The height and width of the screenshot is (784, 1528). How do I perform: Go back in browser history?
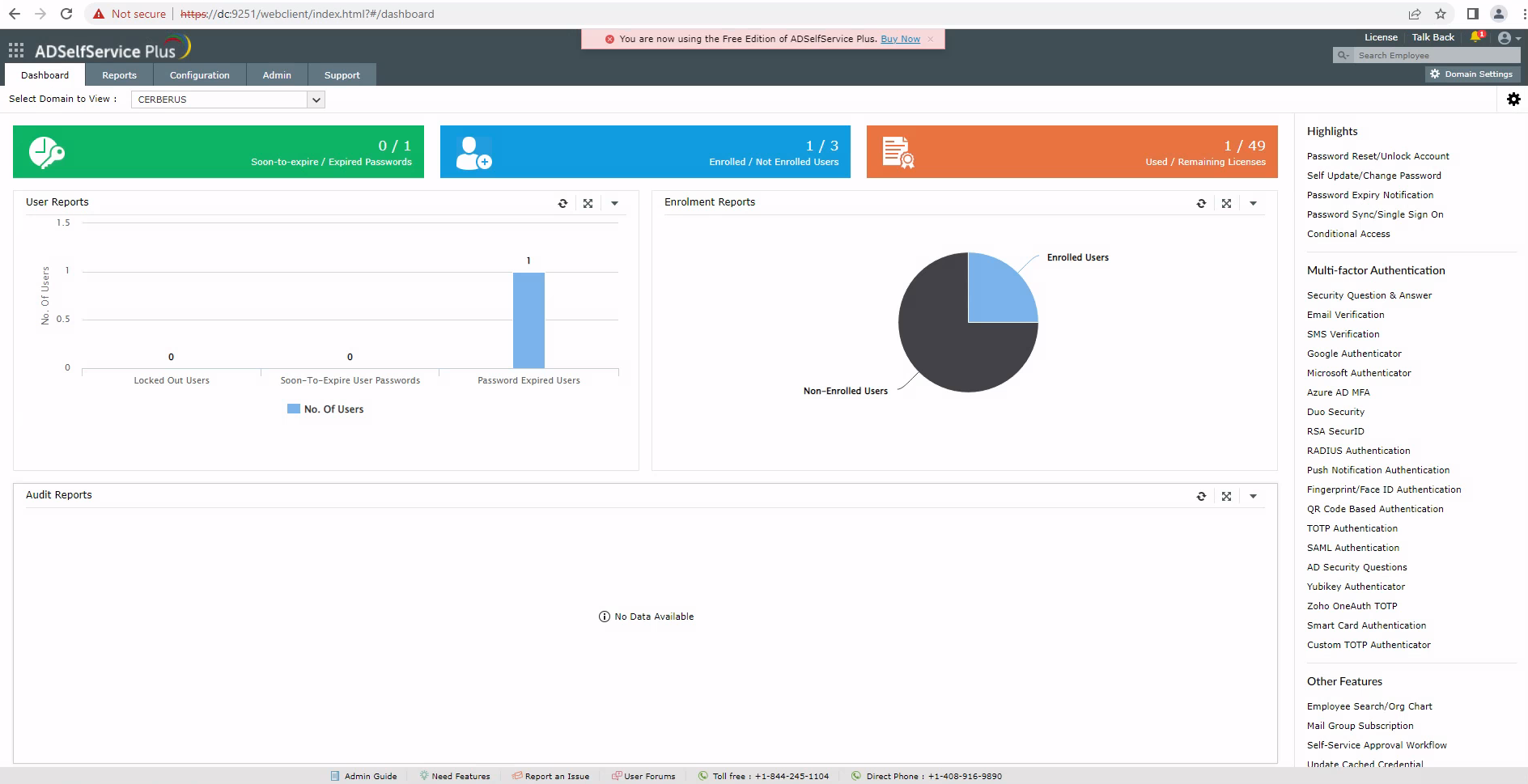click(x=15, y=14)
